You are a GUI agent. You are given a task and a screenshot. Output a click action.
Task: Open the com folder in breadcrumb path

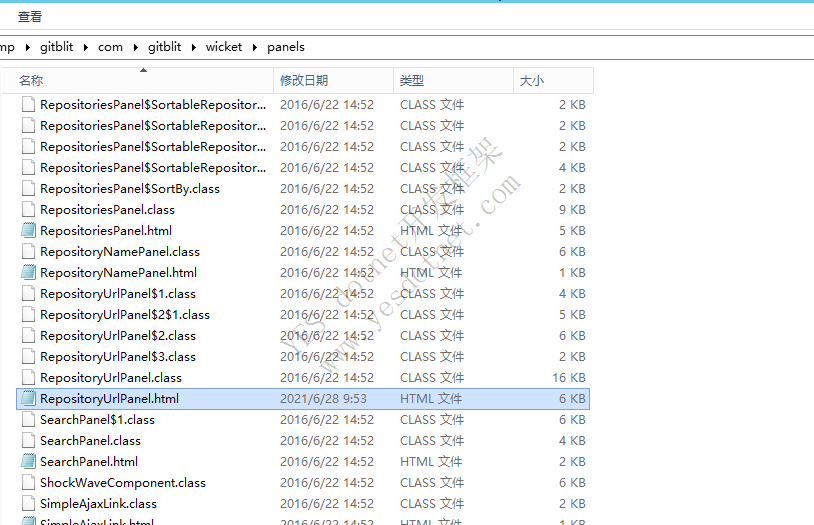(x=110, y=47)
